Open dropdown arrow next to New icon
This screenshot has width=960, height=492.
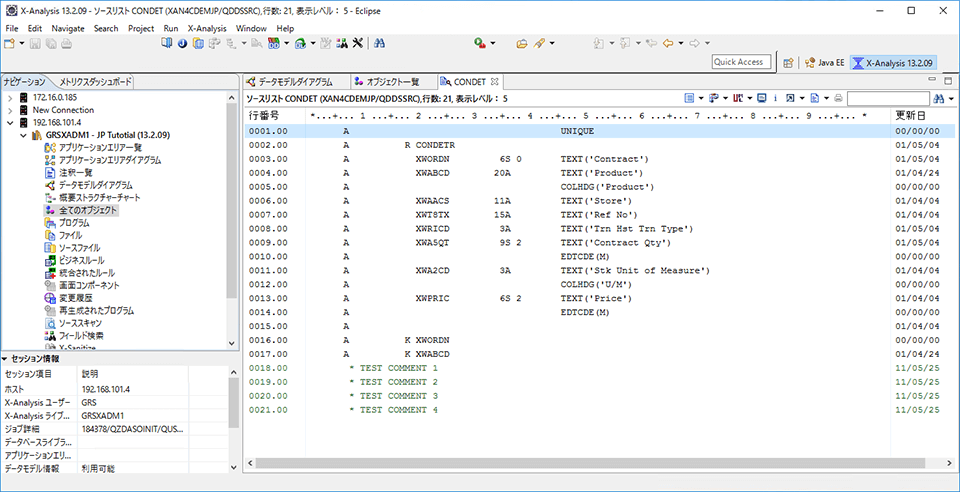click(x=21, y=43)
